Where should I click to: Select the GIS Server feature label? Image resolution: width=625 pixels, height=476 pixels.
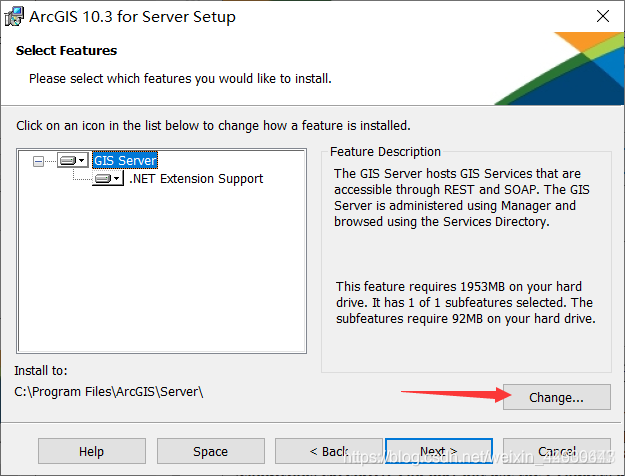(125, 160)
